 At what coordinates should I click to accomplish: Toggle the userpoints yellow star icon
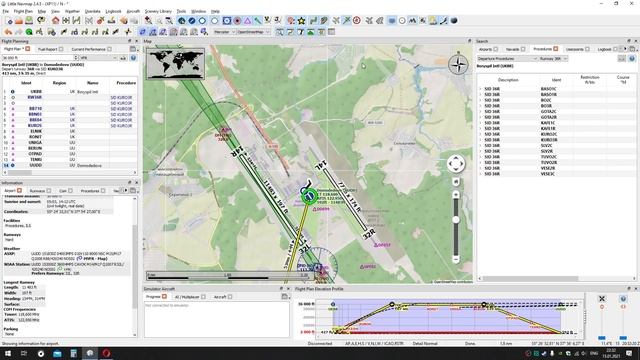(302, 21)
